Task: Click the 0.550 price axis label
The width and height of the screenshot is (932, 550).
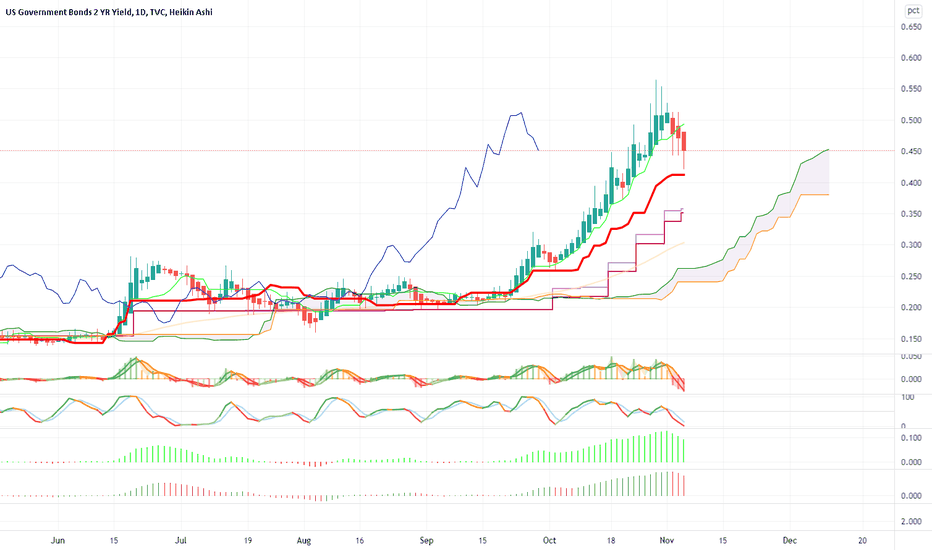Action: coord(911,89)
